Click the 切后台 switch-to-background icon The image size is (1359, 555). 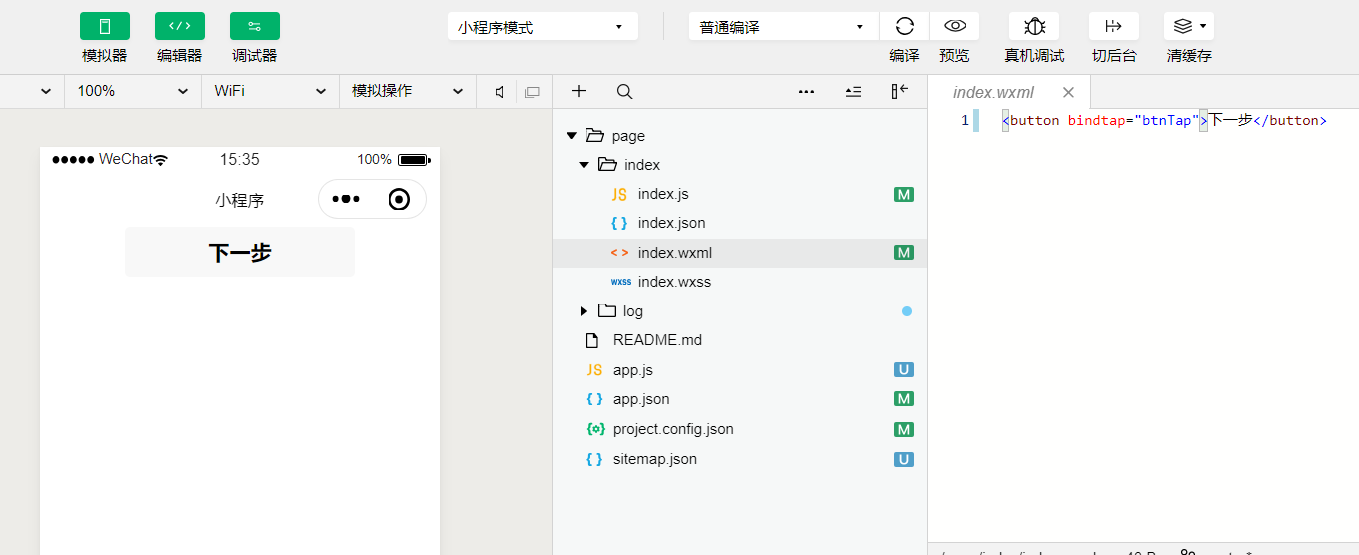pos(1114,26)
